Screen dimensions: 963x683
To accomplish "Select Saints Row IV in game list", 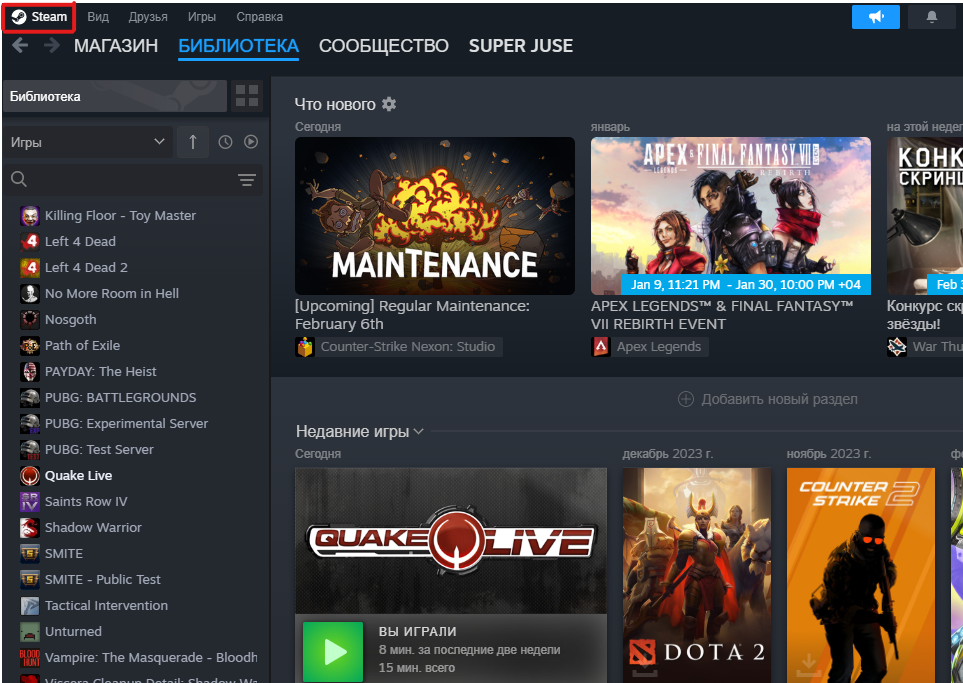I will click(x=86, y=502).
